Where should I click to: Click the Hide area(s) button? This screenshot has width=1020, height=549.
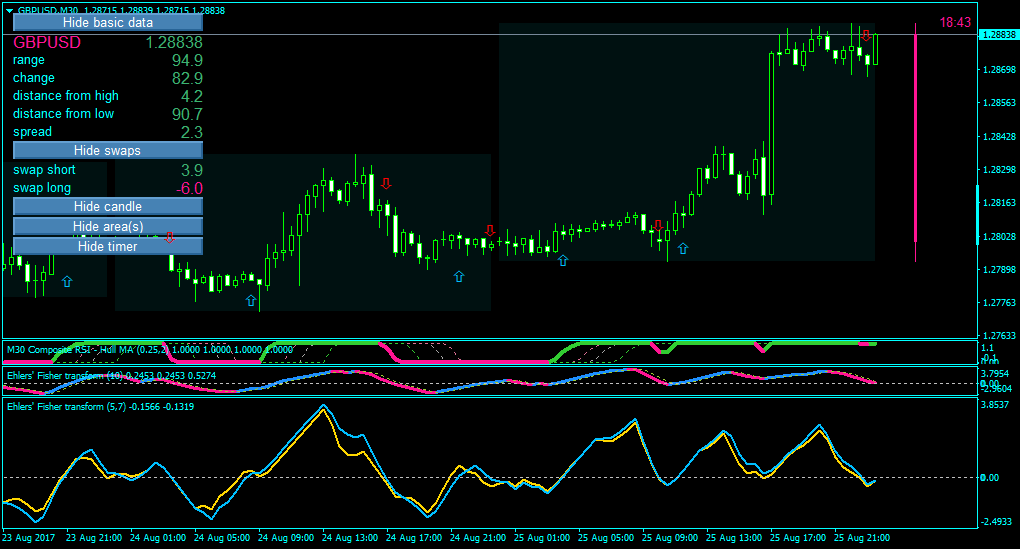107,226
